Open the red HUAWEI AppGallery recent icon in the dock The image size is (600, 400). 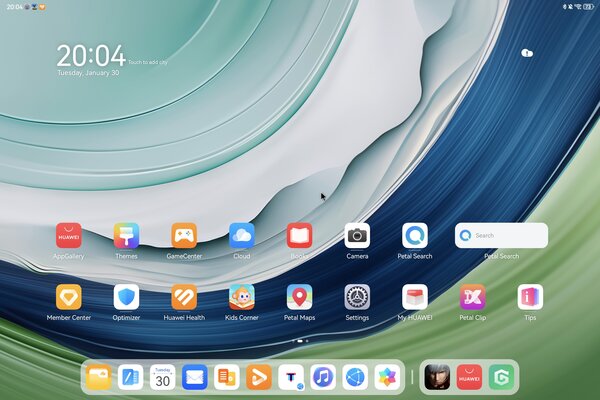[x=470, y=377]
